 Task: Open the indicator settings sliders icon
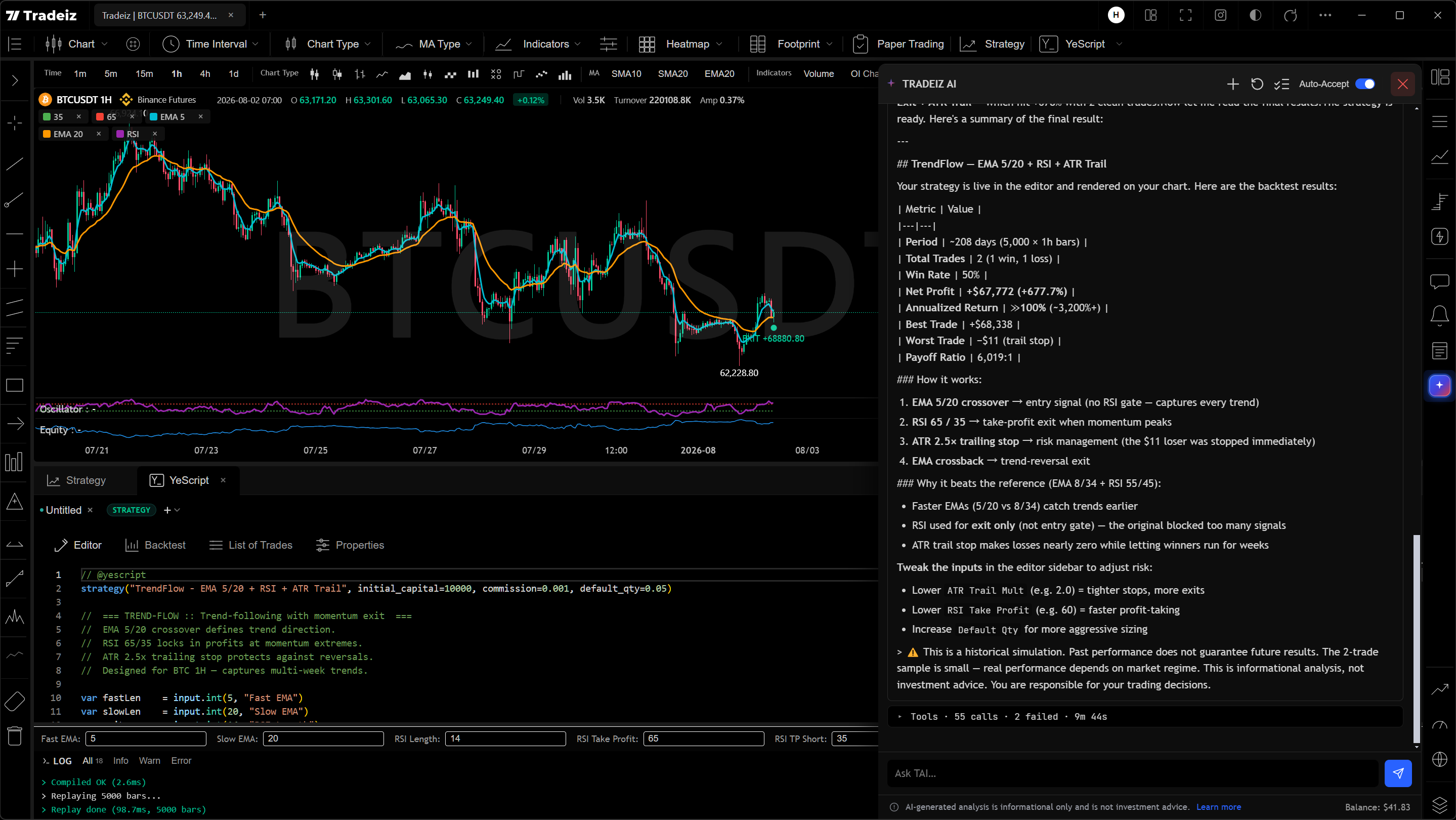click(x=608, y=44)
